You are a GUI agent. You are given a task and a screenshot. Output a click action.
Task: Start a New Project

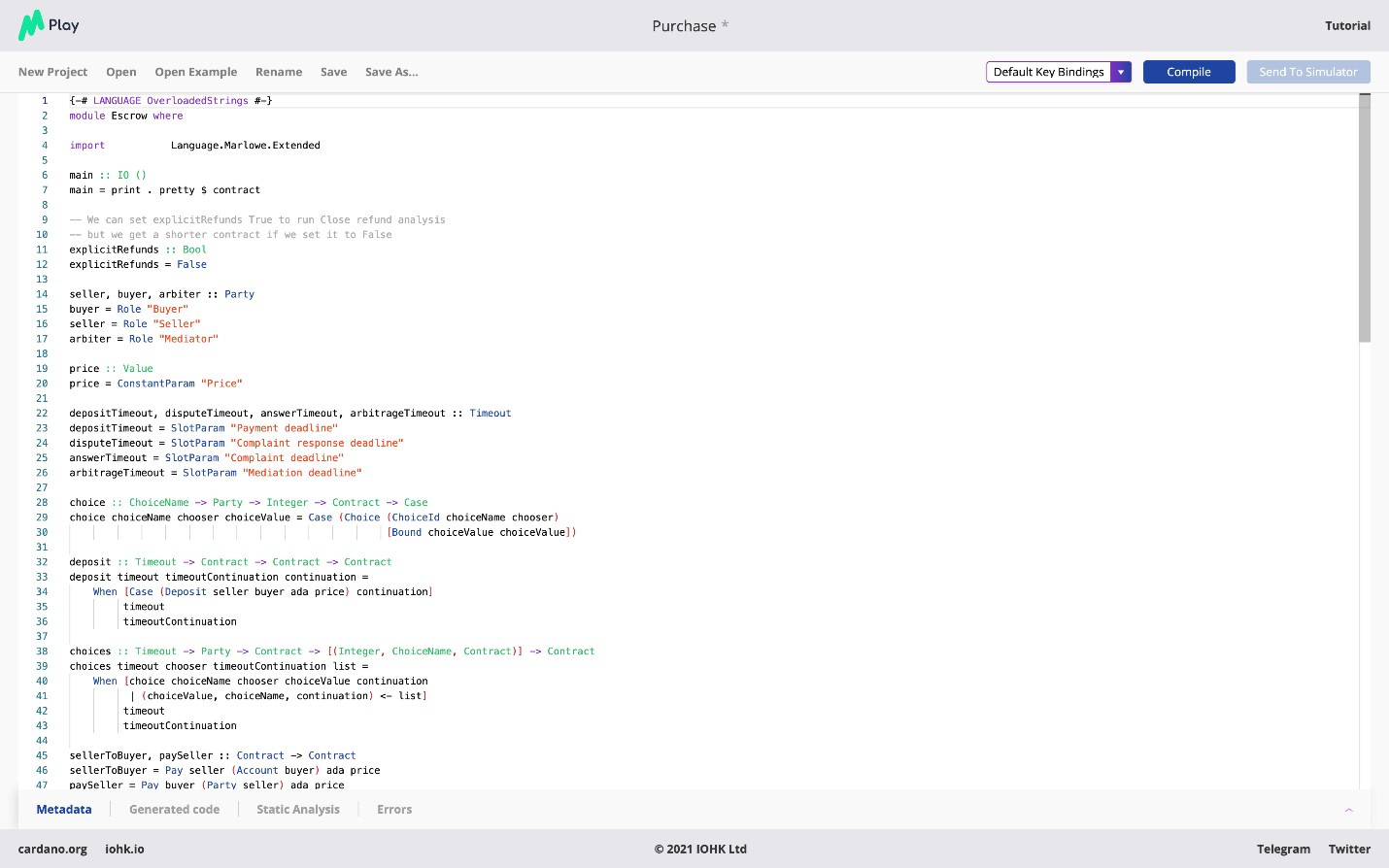click(52, 72)
